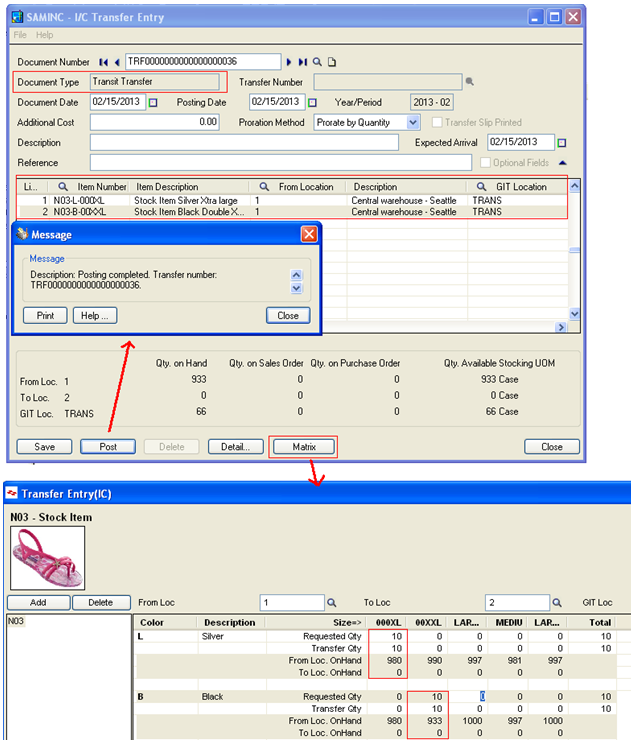Click Black Requested Qty 00XXL cell
The image size is (631, 746).
point(428,697)
